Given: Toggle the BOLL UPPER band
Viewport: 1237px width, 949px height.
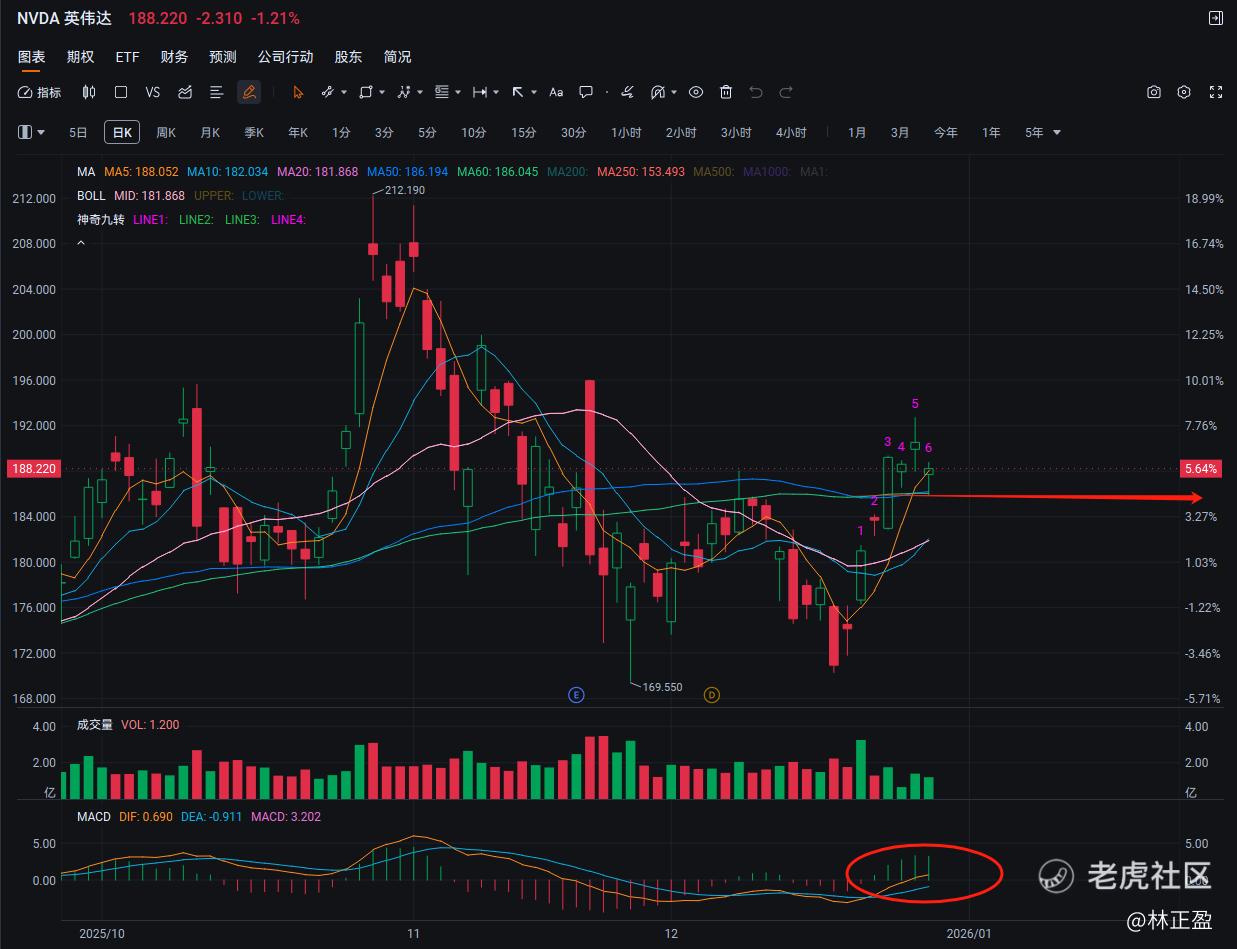Looking at the screenshot, I should pyautogui.click(x=213, y=196).
